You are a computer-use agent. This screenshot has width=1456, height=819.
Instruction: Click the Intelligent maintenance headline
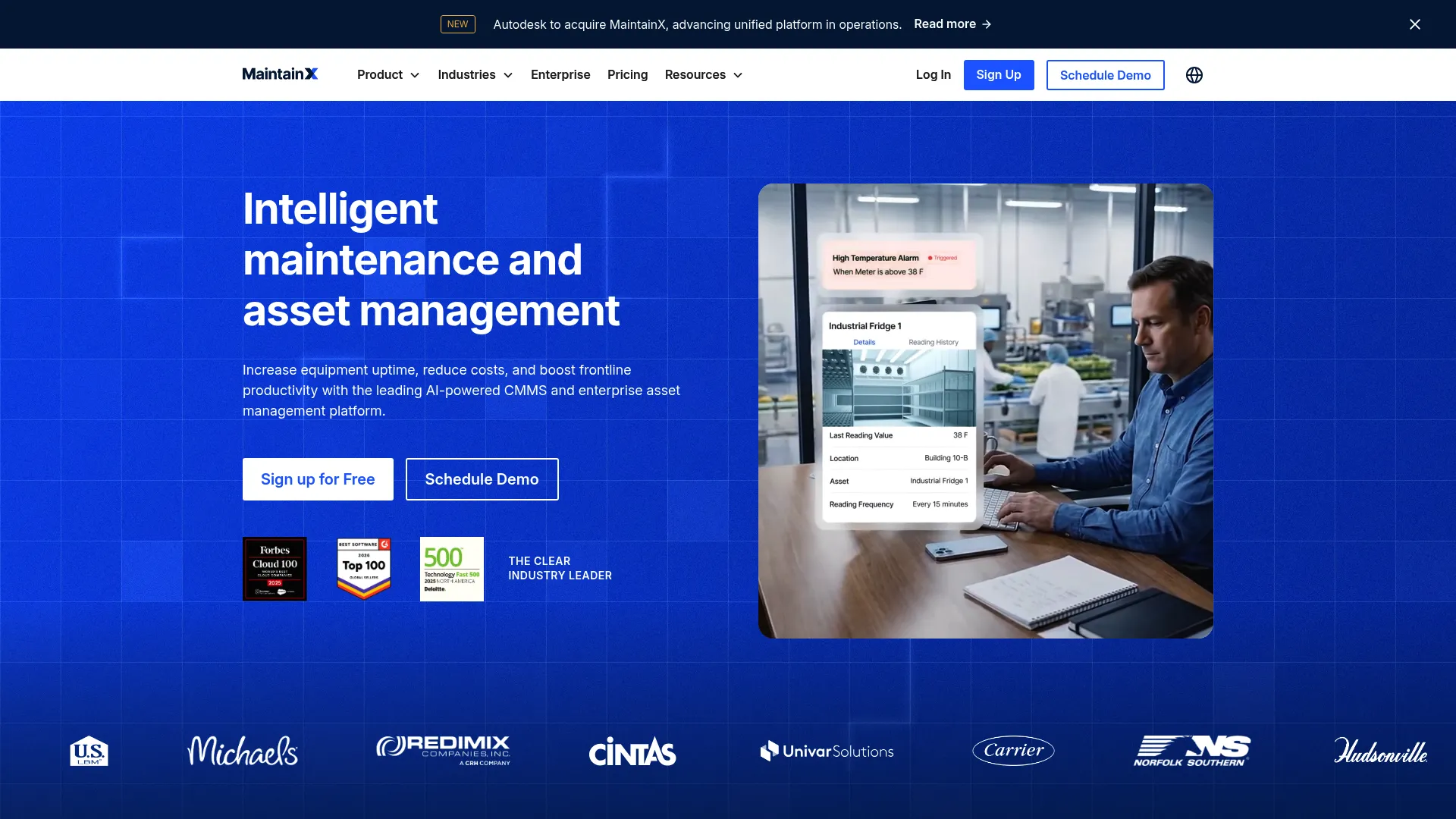click(x=431, y=259)
